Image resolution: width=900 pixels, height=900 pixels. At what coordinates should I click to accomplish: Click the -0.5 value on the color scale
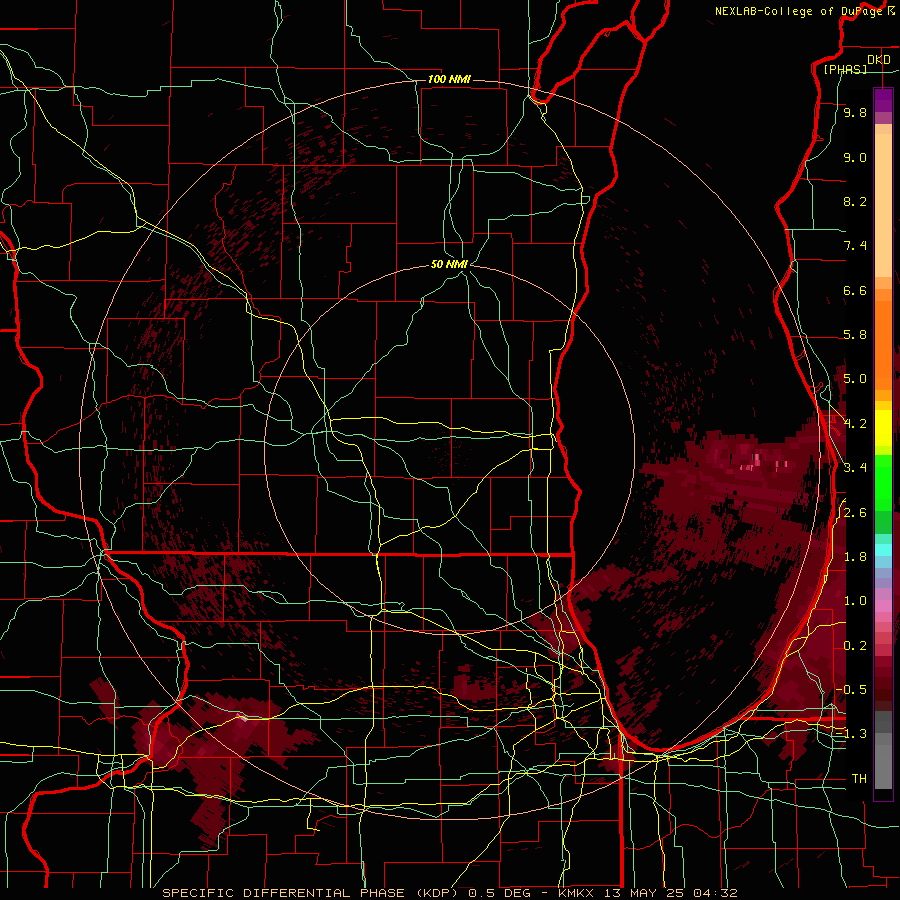pos(853,690)
